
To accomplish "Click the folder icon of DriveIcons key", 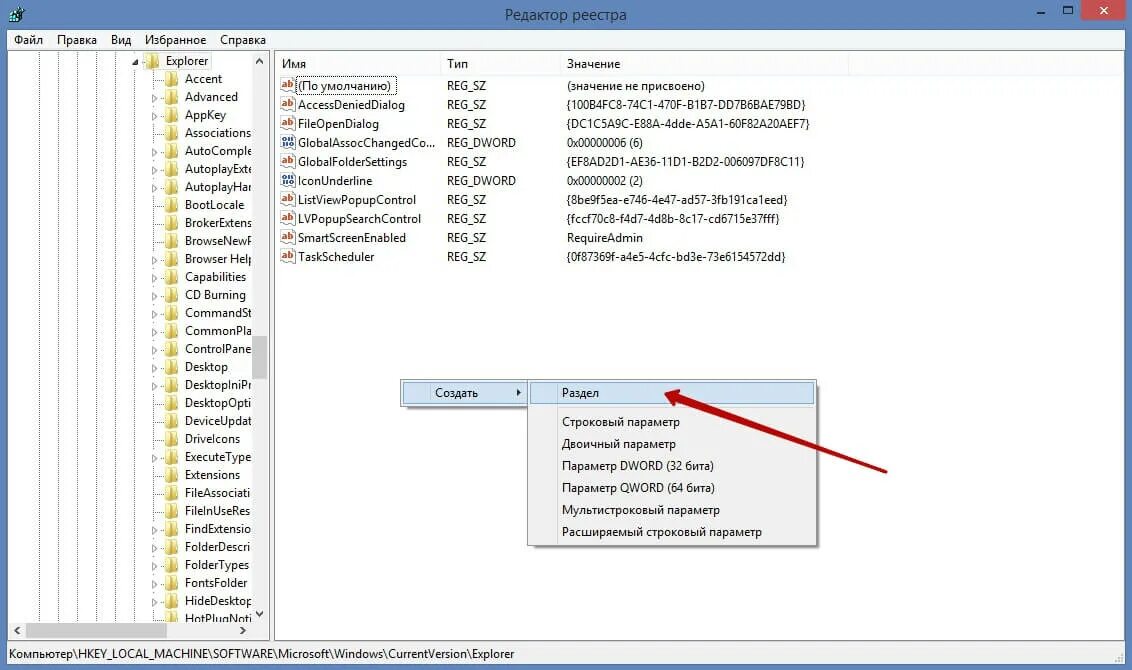I will (x=171, y=439).
